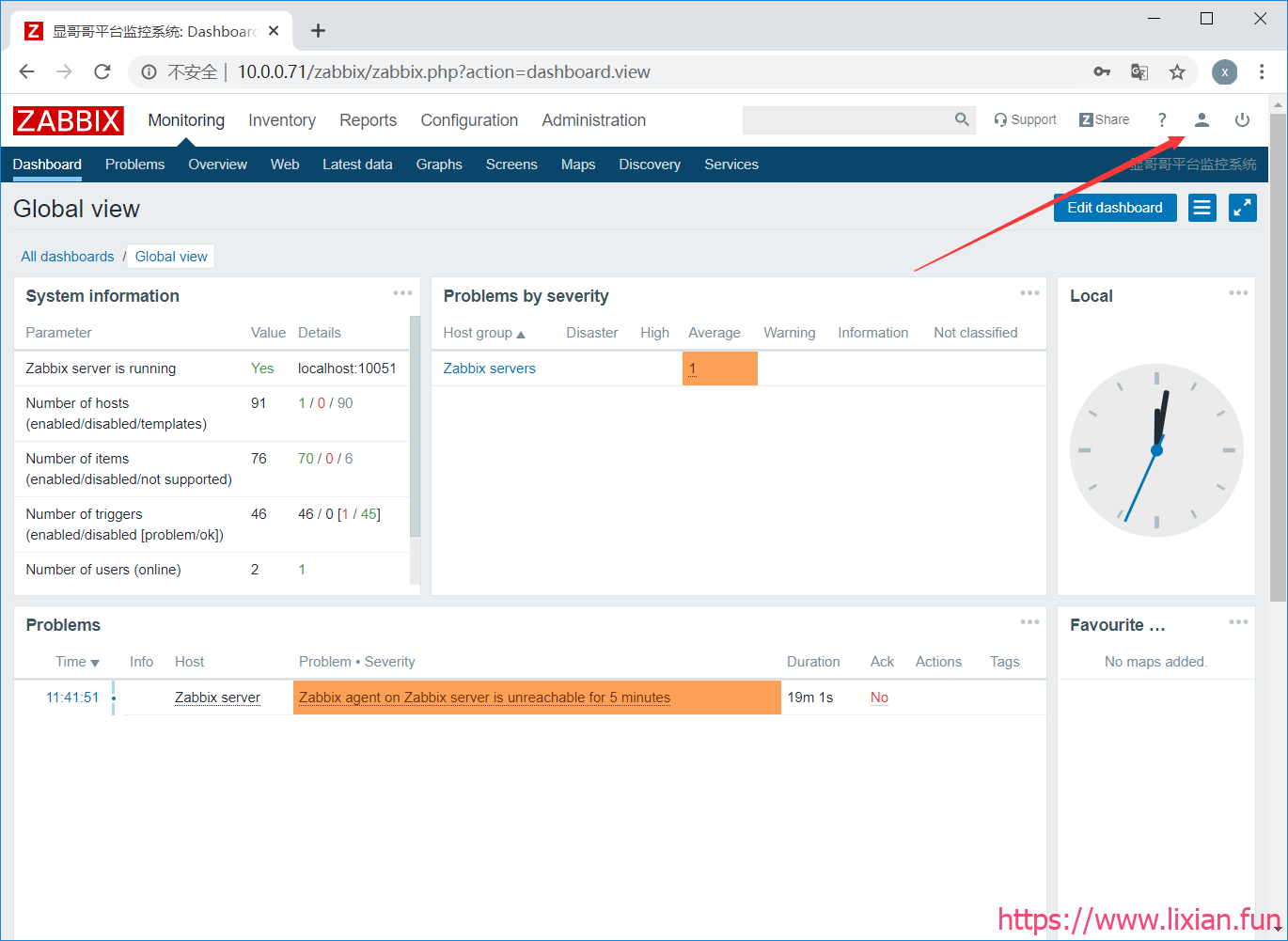Viewport: 1288px width, 941px height.
Task: Open Chrome profile avatar
Action: pyautogui.click(x=1224, y=72)
